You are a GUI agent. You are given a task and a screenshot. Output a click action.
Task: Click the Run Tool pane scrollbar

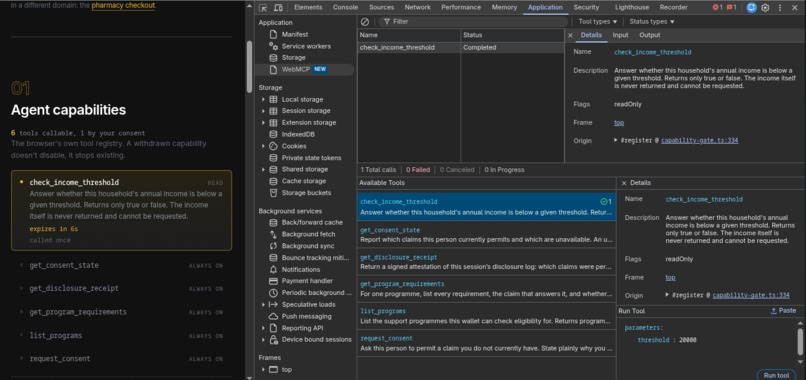point(800,342)
